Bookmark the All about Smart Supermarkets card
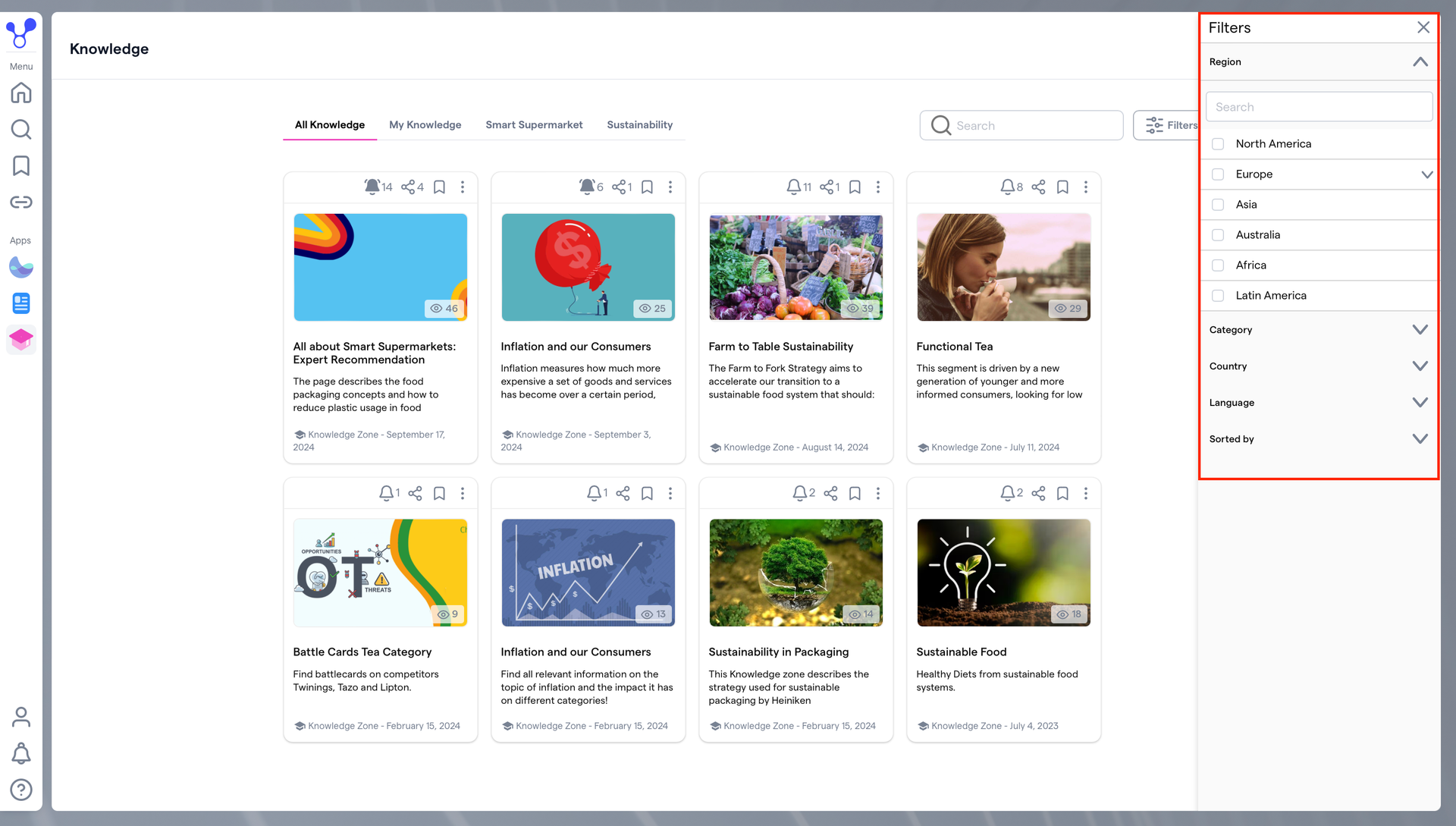 click(x=439, y=187)
